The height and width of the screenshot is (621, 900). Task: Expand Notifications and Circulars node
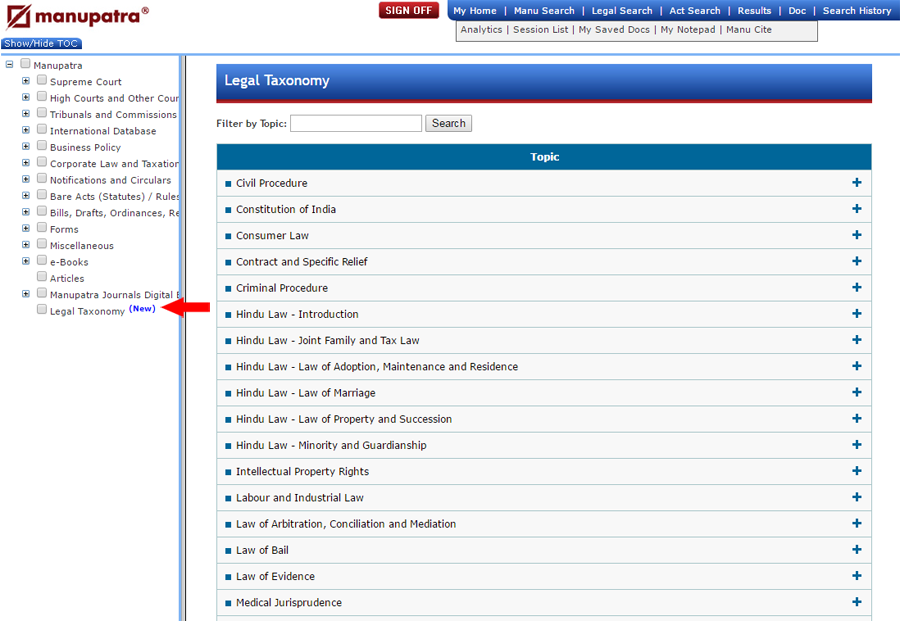click(26, 179)
